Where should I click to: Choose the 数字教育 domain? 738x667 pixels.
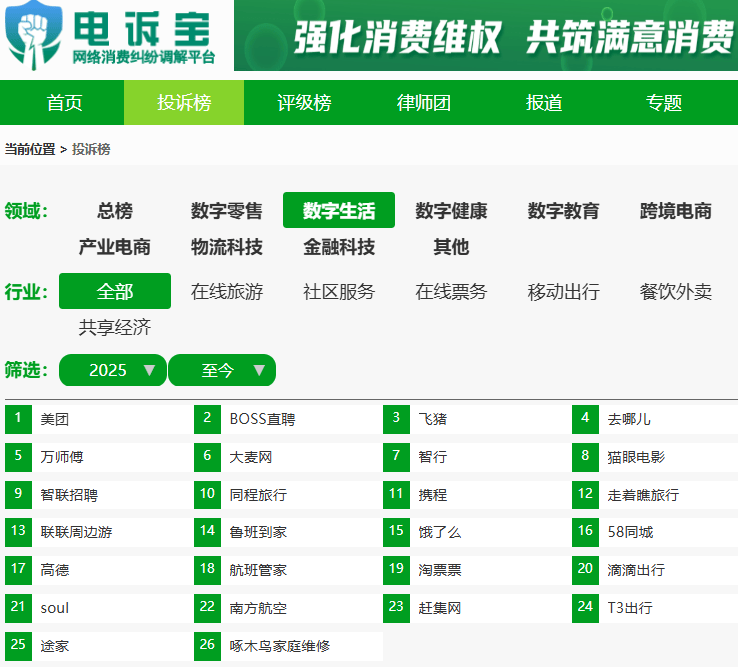coord(563,210)
